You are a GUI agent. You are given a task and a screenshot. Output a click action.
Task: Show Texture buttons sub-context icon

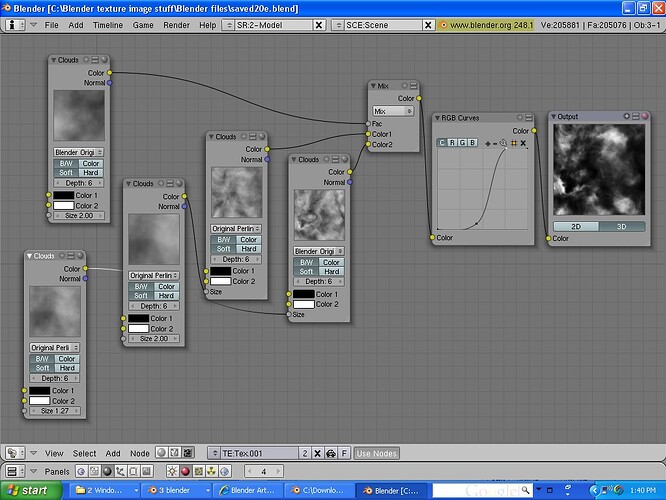pyautogui.click(x=198, y=471)
